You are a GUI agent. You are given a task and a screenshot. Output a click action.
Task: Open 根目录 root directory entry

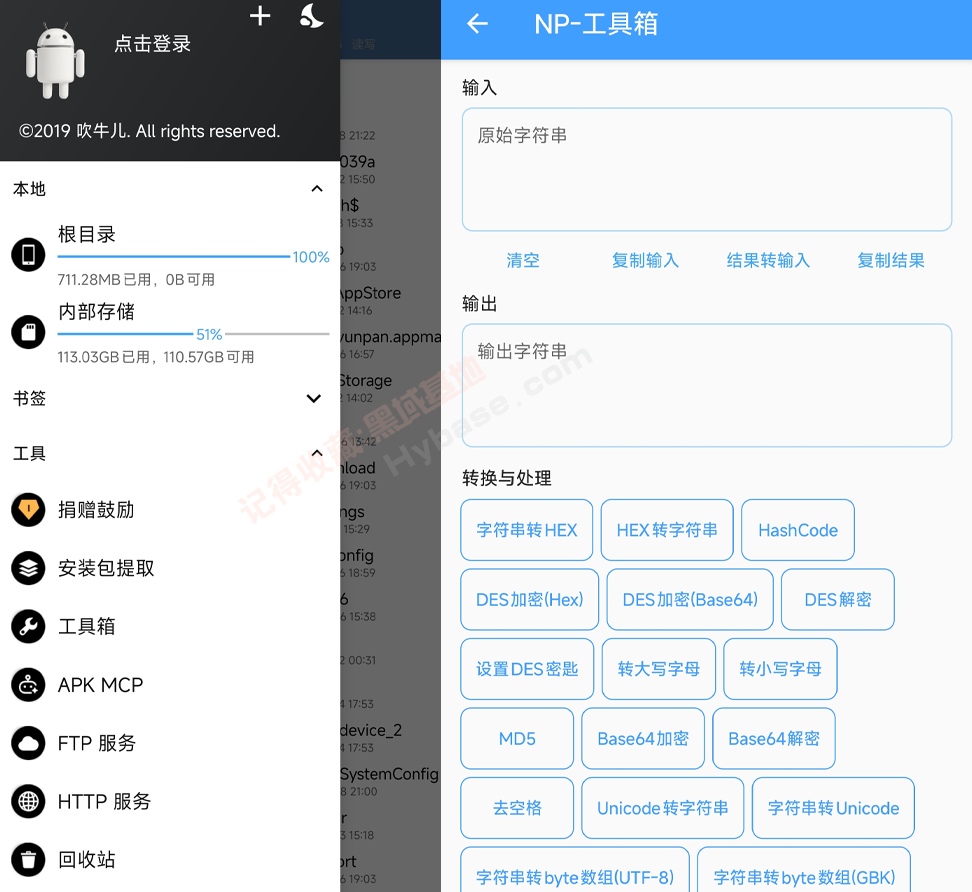tap(170, 255)
